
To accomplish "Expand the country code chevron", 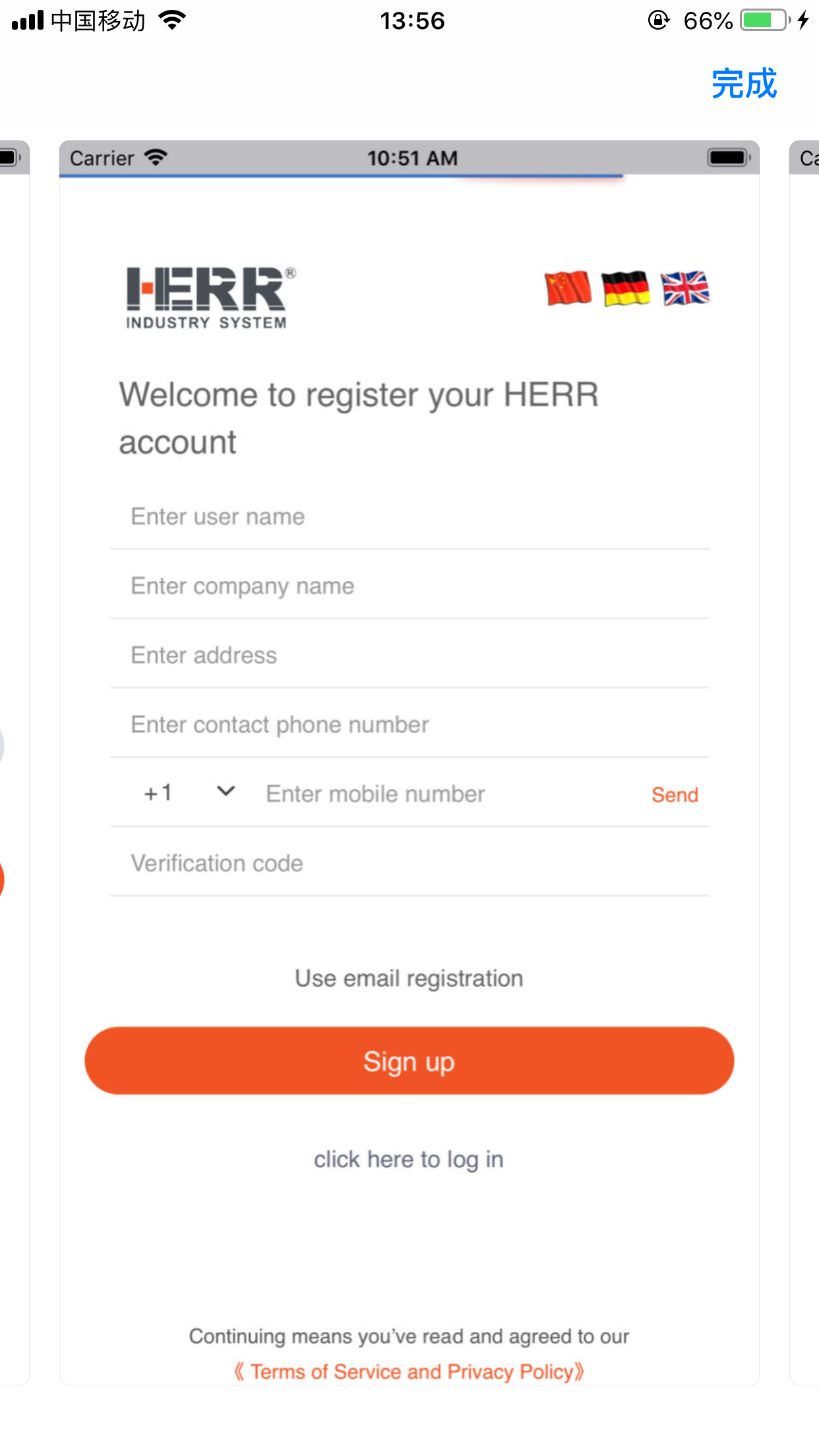I will click(x=226, y=791).
